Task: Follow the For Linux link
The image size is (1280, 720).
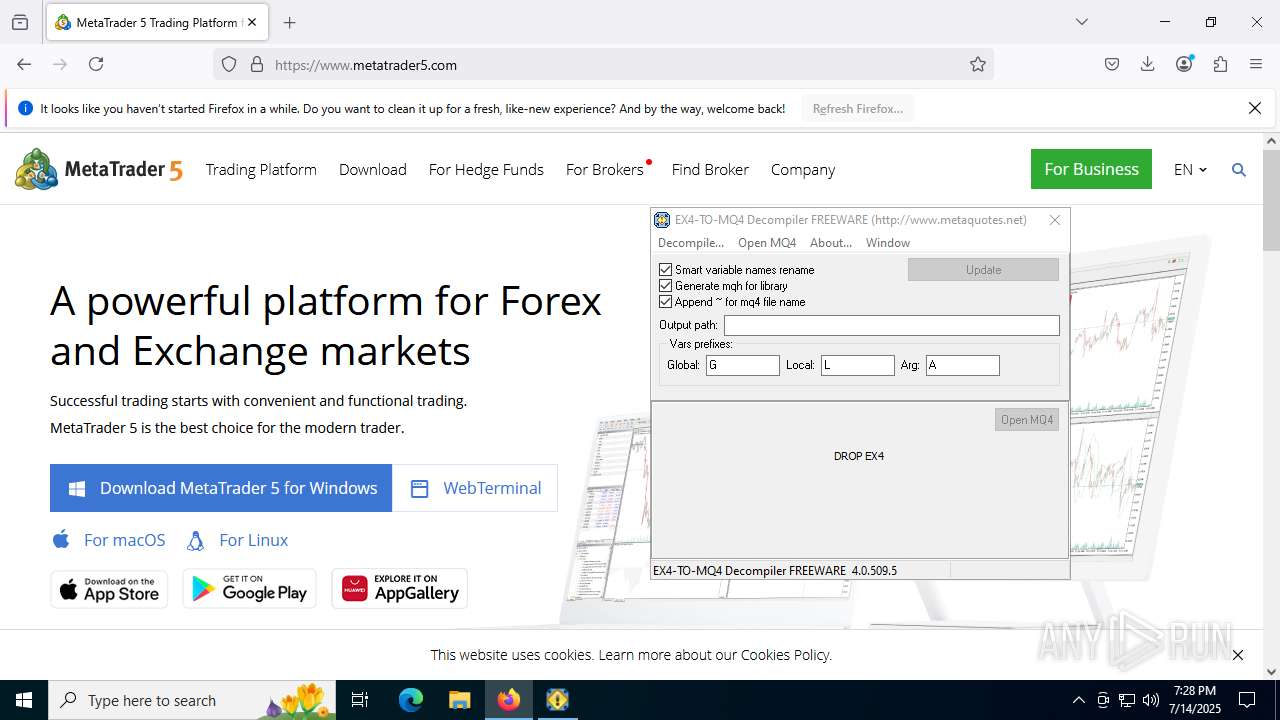Action: (x=237, y=540)
